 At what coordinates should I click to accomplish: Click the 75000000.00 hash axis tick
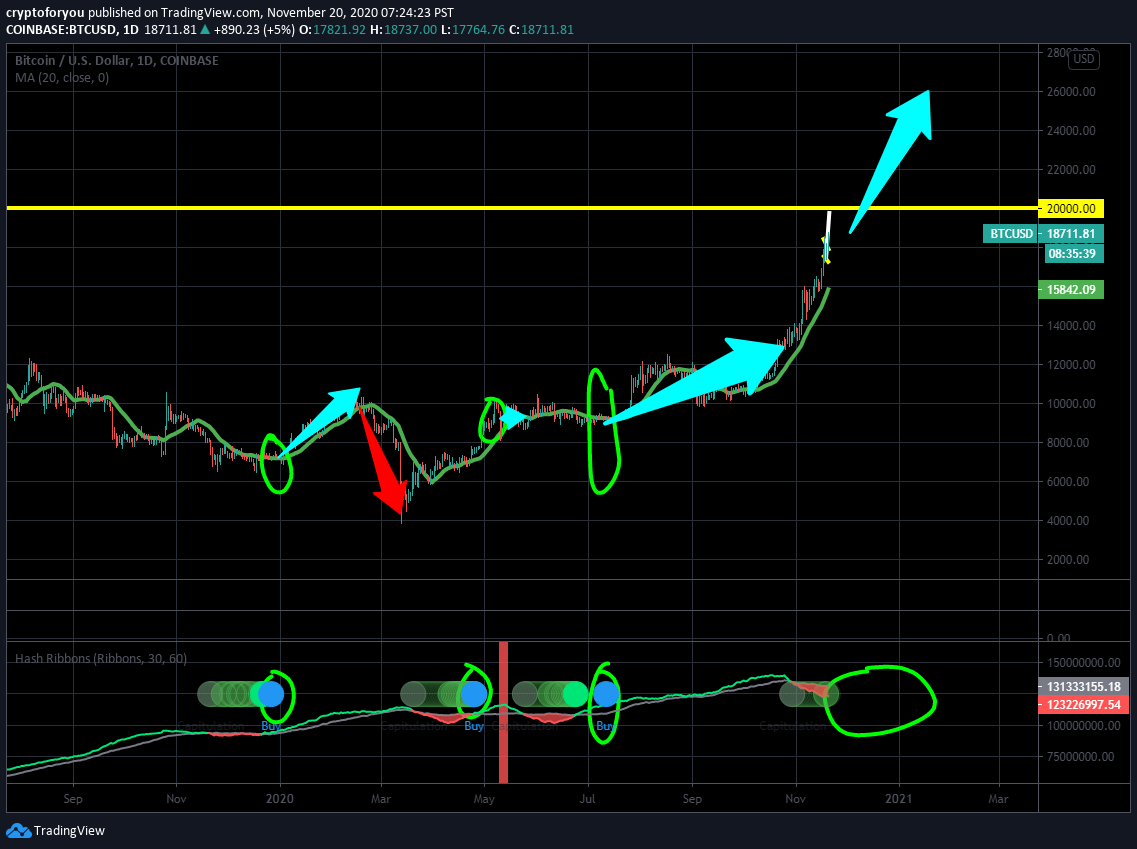(1080, 757)
